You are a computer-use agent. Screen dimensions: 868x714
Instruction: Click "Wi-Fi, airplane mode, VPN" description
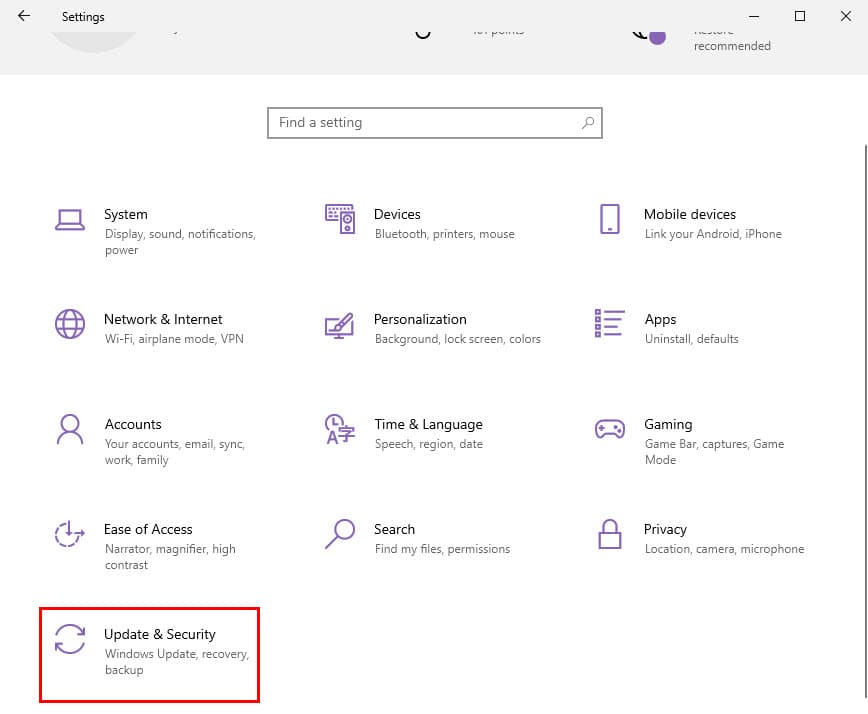174,339
